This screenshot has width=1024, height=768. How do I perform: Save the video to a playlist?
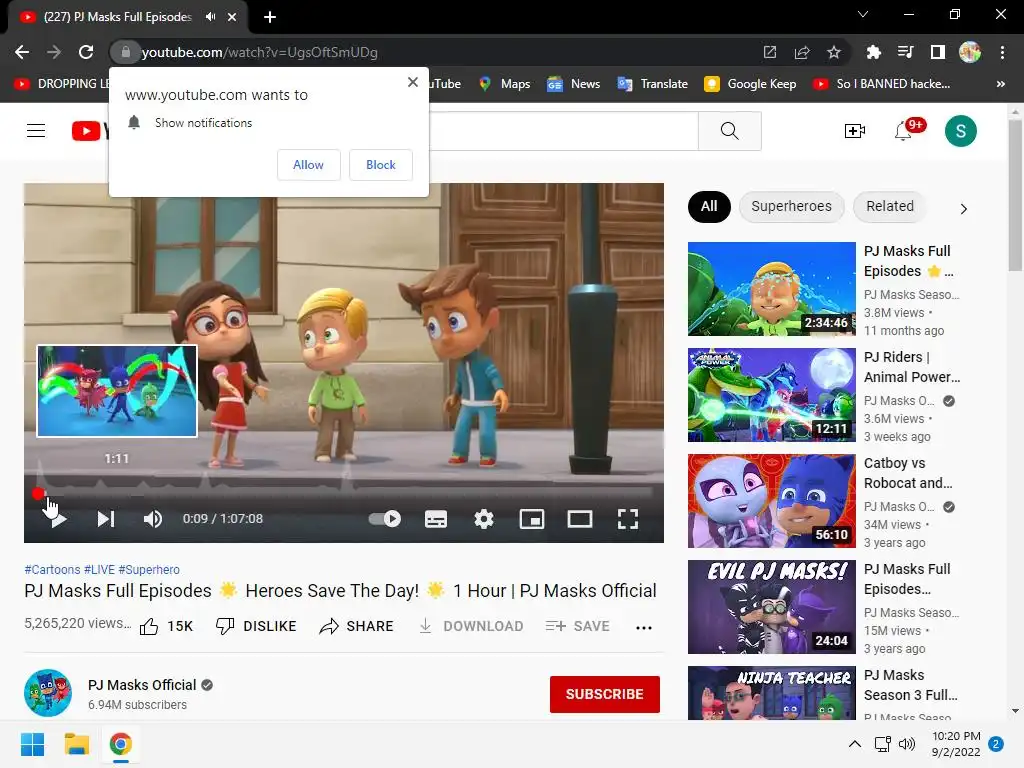[577, 626]
